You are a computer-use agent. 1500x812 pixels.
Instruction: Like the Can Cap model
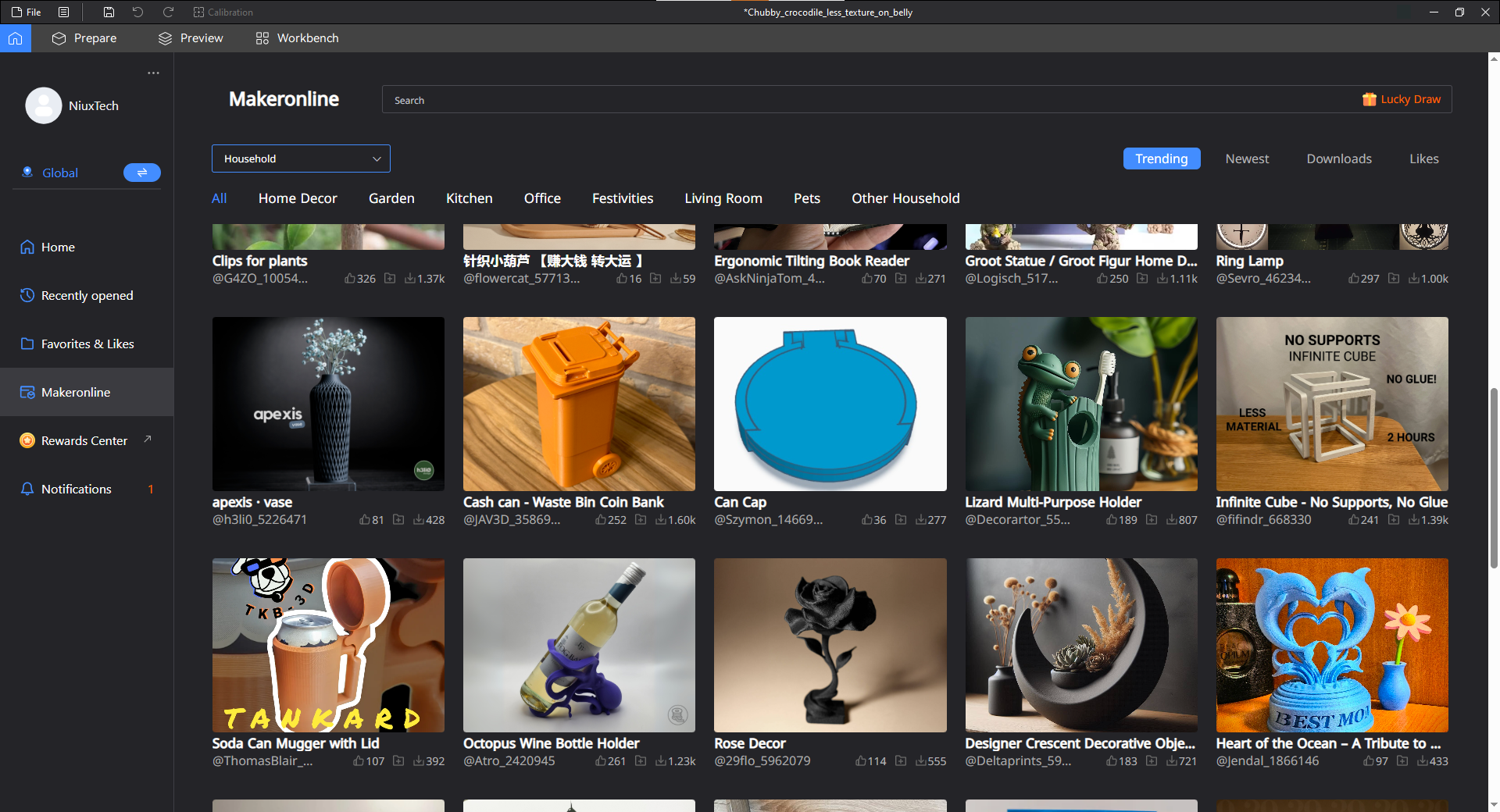(x=866, y=519)
